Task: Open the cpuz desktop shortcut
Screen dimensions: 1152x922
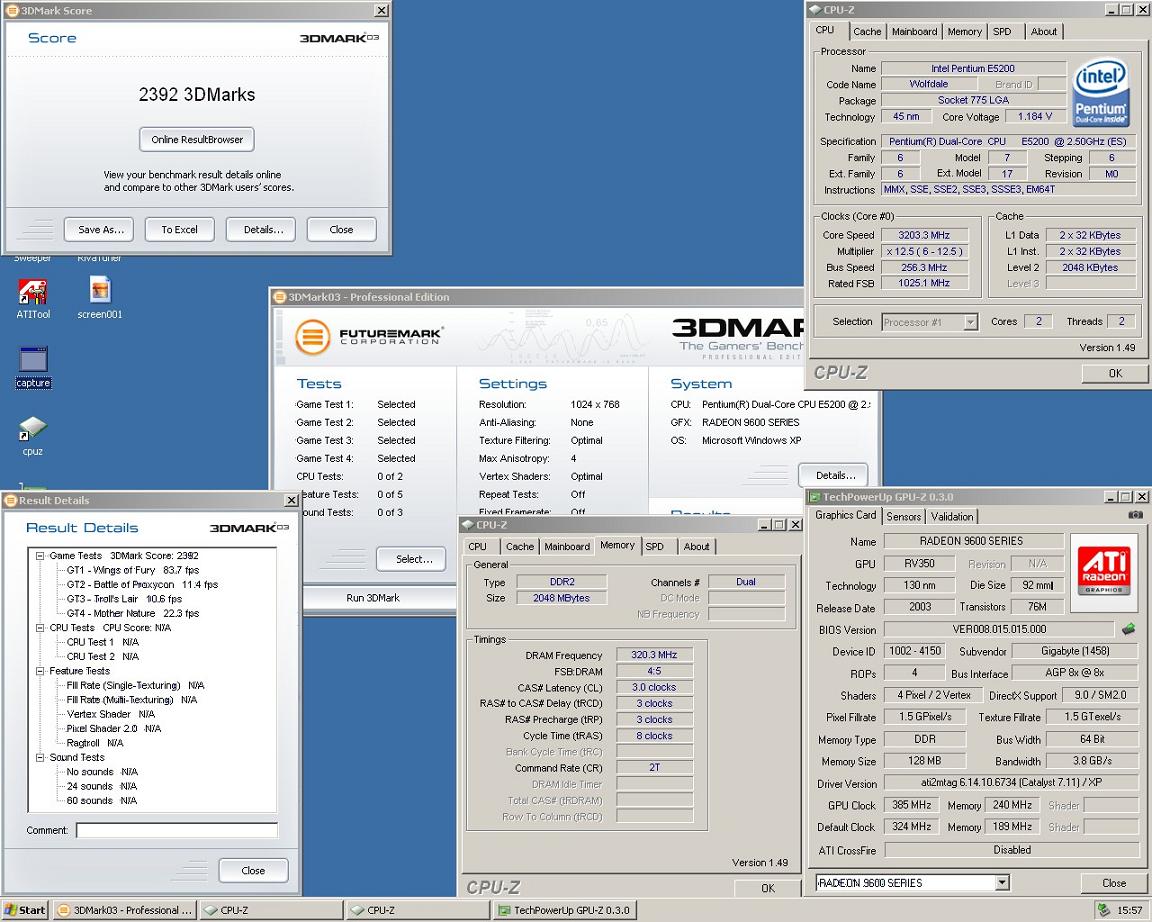Action: [32, 436]
